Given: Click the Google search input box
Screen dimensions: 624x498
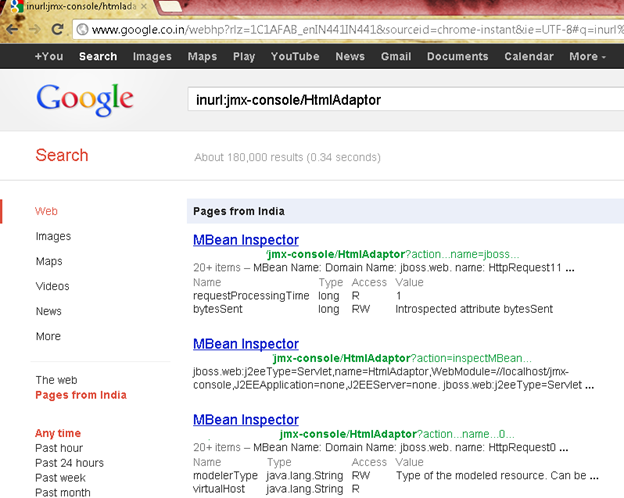Looking at the screenshot, I should (x=400, y=100).
